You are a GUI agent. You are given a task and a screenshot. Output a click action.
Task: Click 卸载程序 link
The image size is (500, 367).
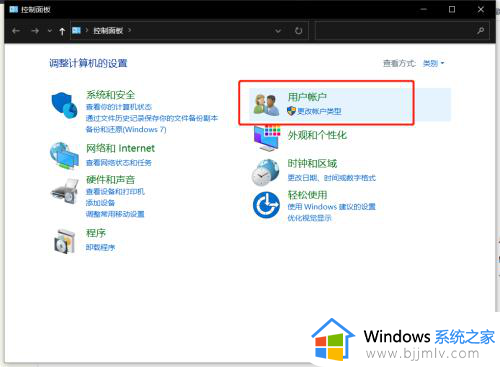[x=100, y=247]
